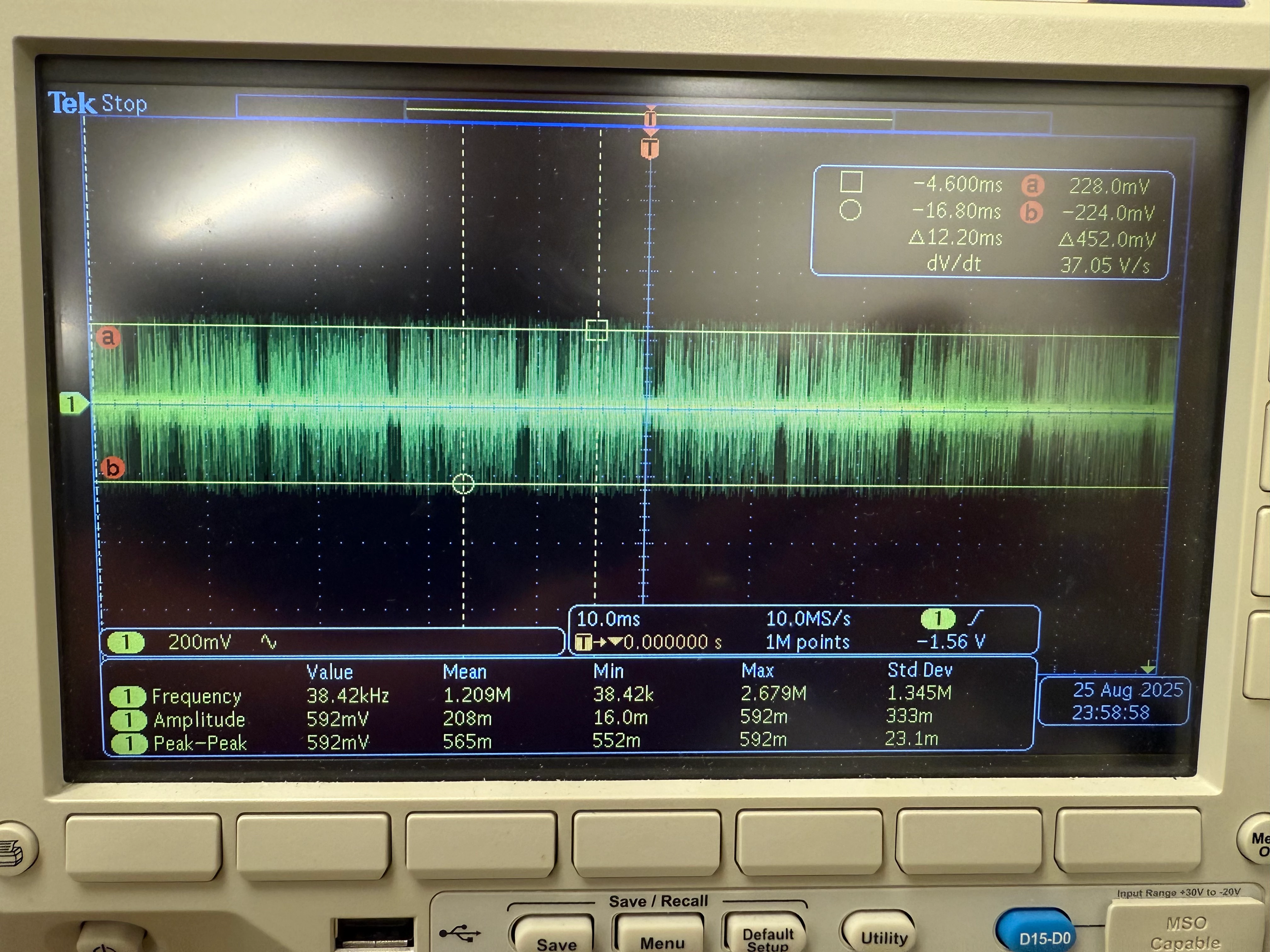1270x952 pixels.
Task: Click cursor b horizontal bar label
Action: (x=112, y=468)
